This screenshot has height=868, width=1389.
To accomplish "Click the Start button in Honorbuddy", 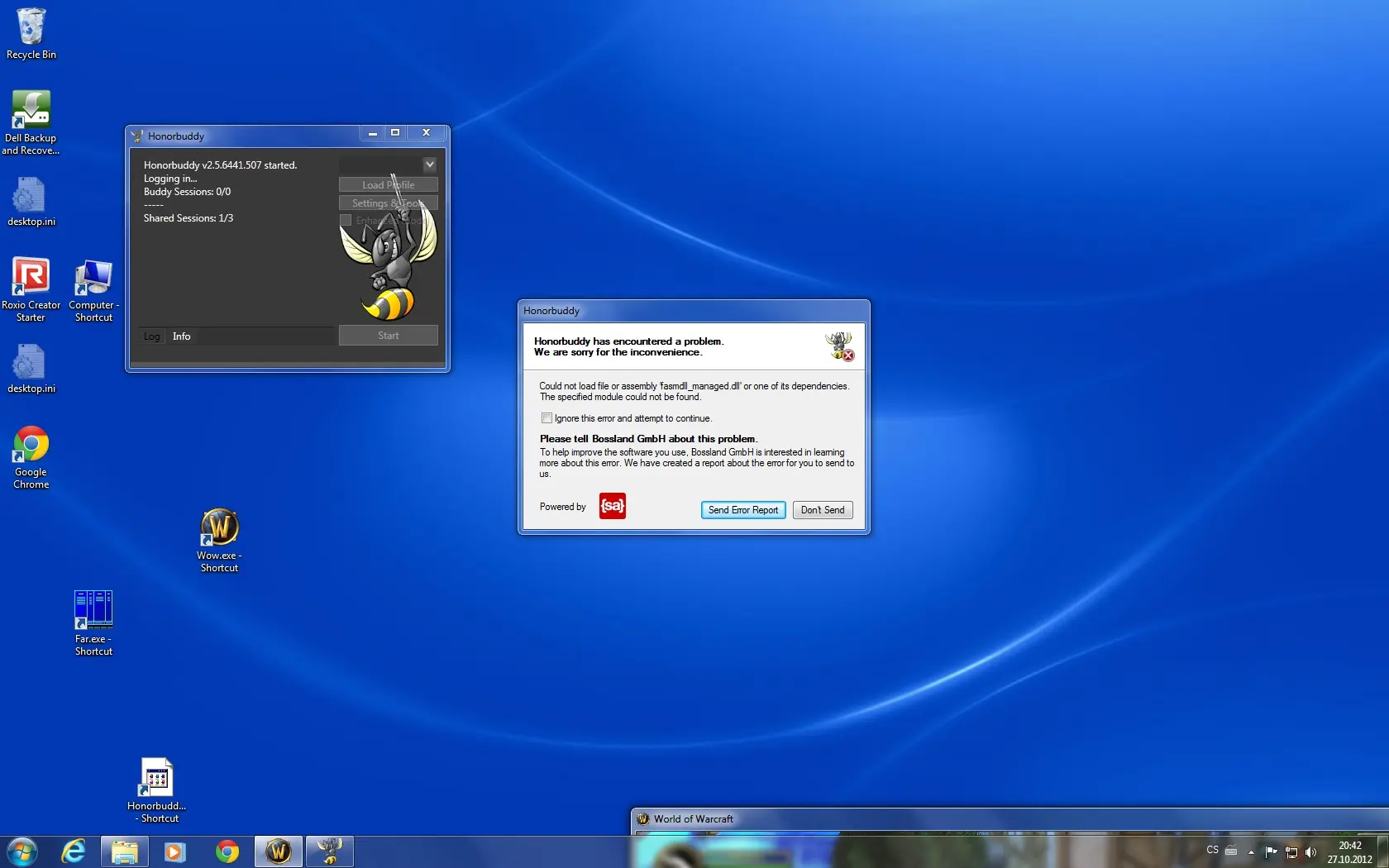I will tap(389, 336).
